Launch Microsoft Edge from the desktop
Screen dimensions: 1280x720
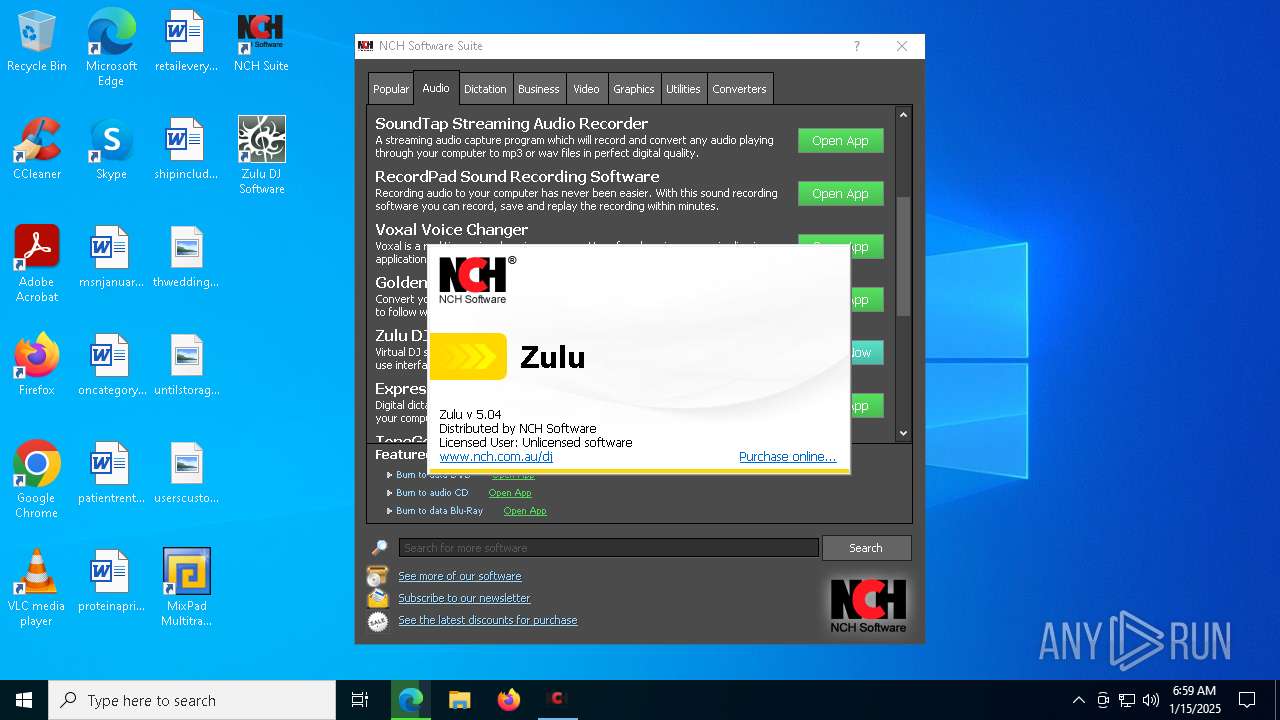pos(111,47)
